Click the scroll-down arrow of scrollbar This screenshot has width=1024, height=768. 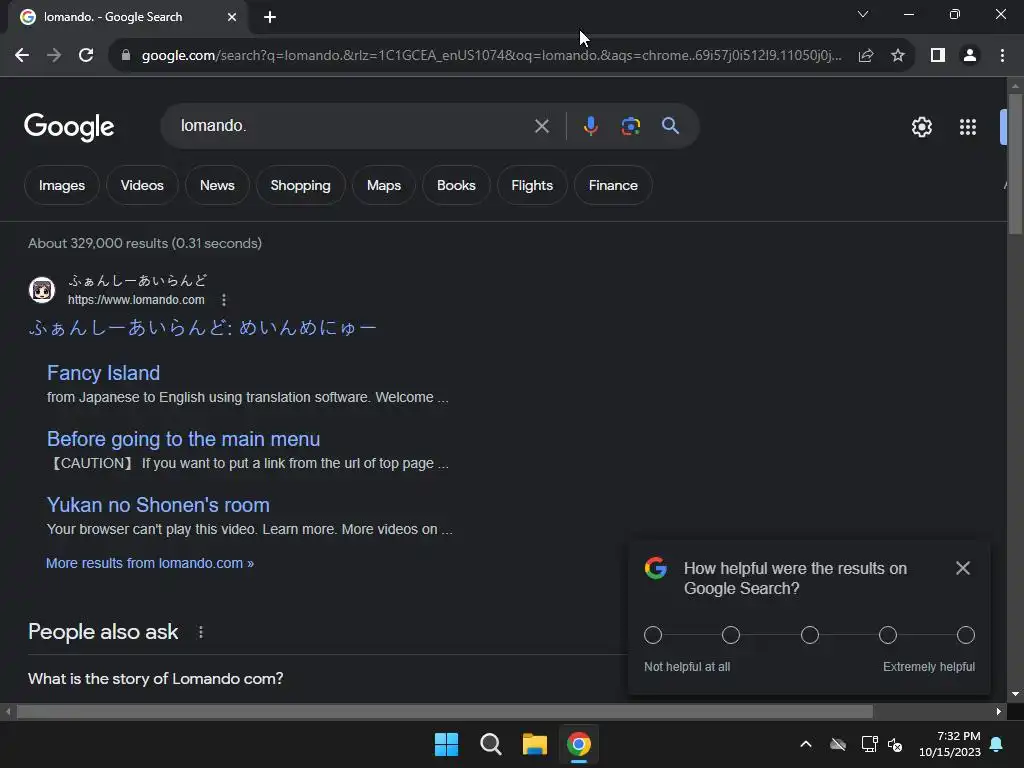click(x=1015, y=694)
